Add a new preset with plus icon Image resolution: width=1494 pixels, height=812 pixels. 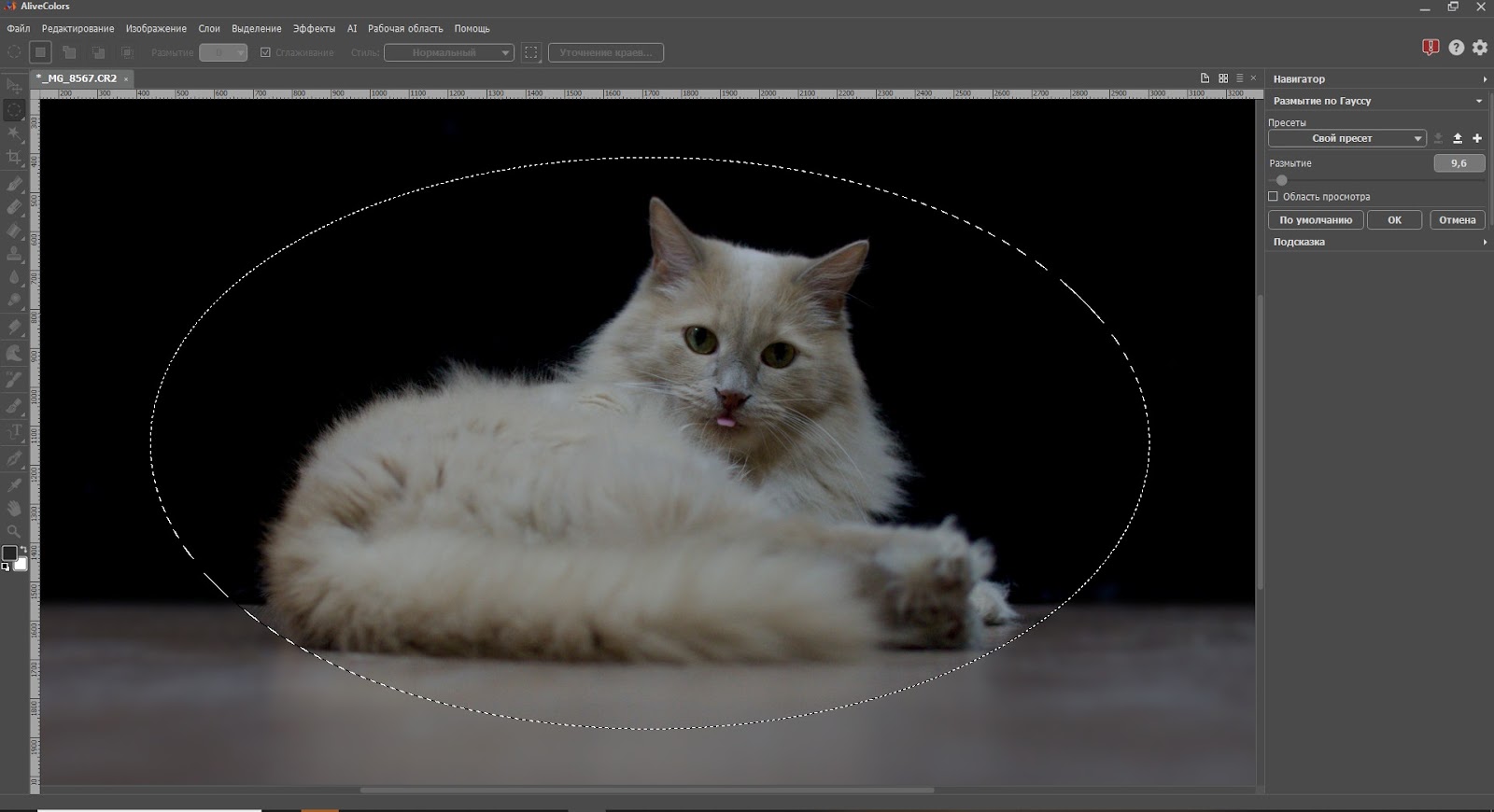(1477, 138)
